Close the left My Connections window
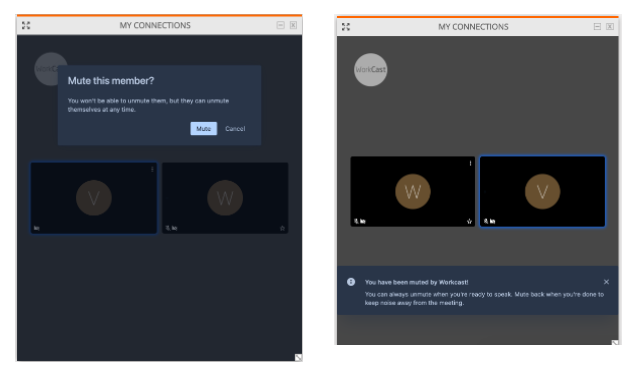 (293, 25)
